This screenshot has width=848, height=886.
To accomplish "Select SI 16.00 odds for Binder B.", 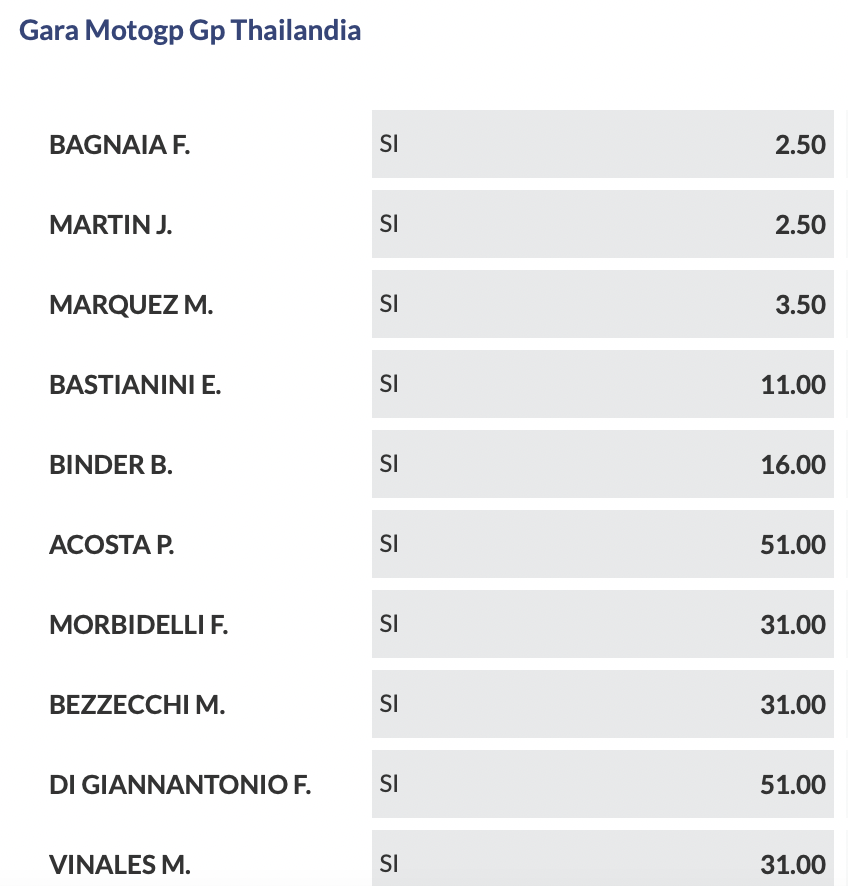I will [x=602, y=464].
